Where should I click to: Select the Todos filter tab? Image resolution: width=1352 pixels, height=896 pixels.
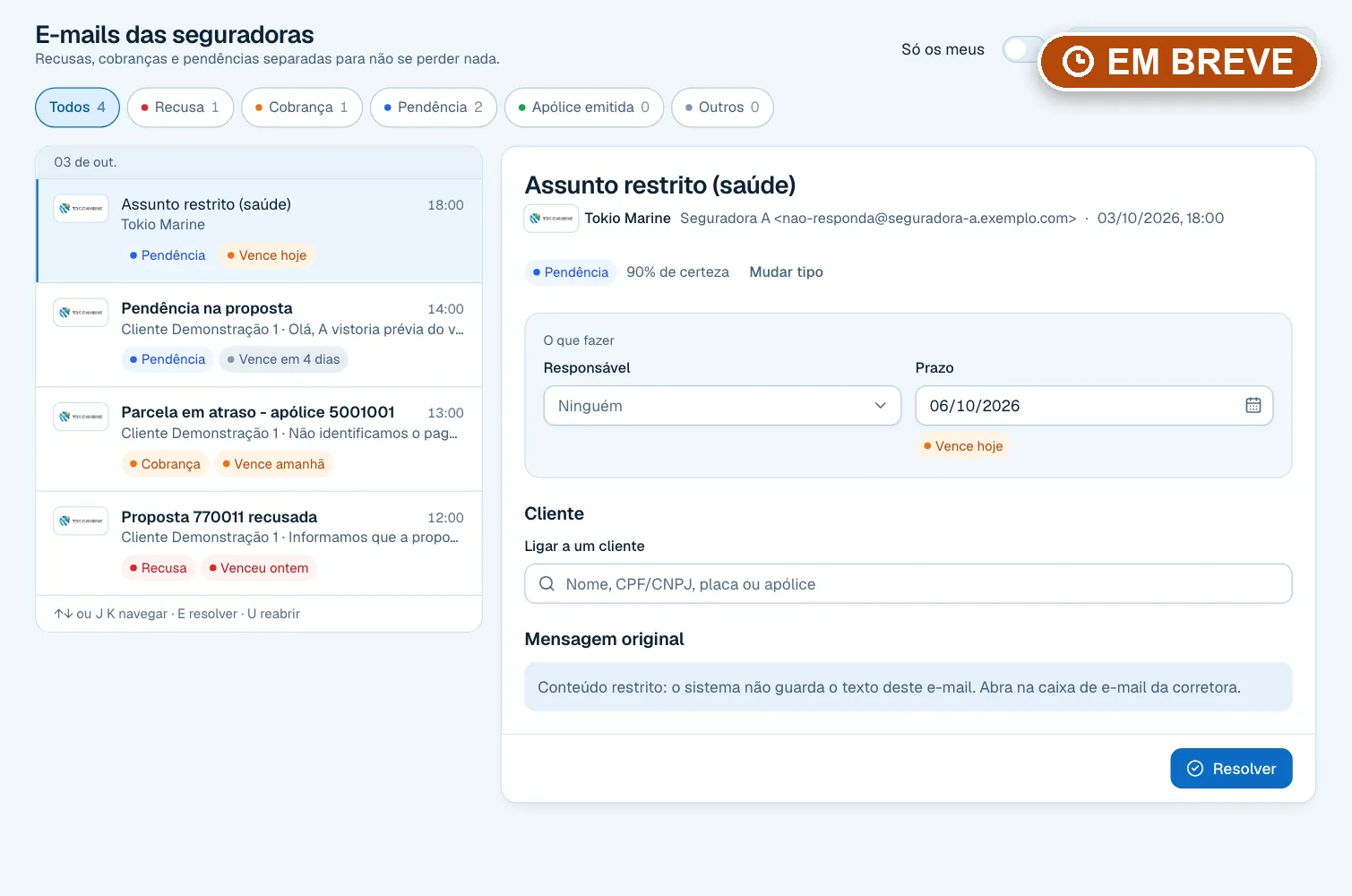[77, 108]
